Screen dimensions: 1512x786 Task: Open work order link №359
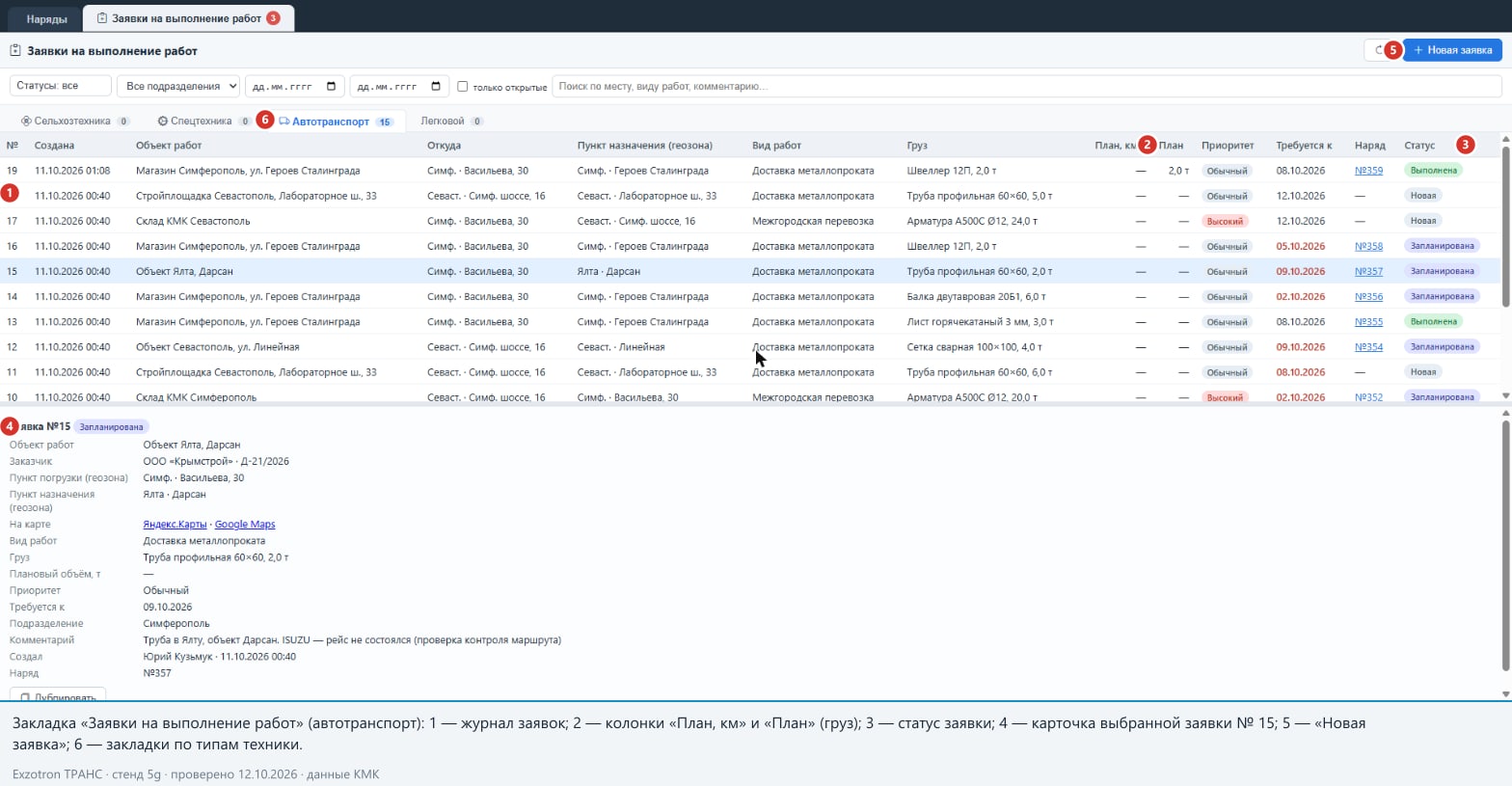[x=1368, y=171]
